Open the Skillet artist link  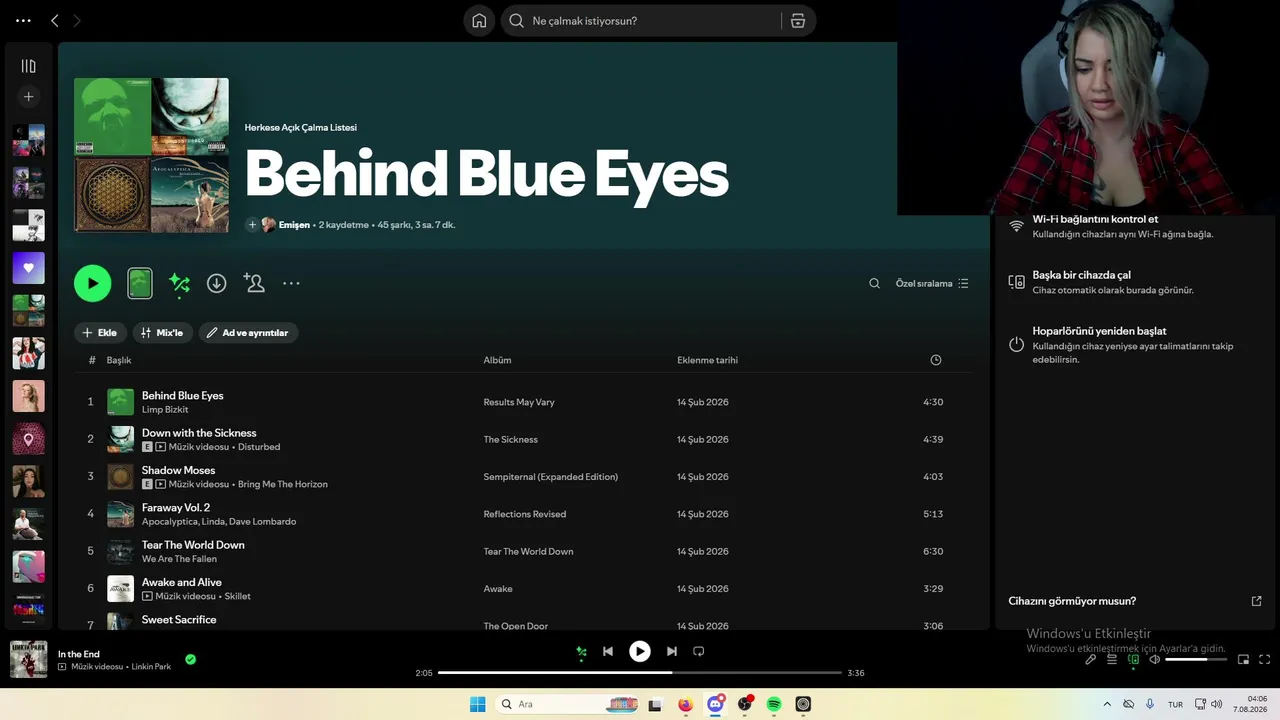237,596
